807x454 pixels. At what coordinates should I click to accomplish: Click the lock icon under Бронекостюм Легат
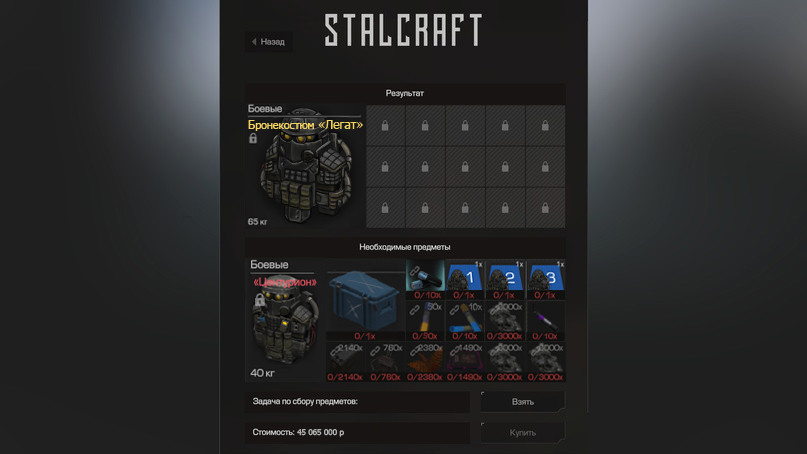pos(253,138)
